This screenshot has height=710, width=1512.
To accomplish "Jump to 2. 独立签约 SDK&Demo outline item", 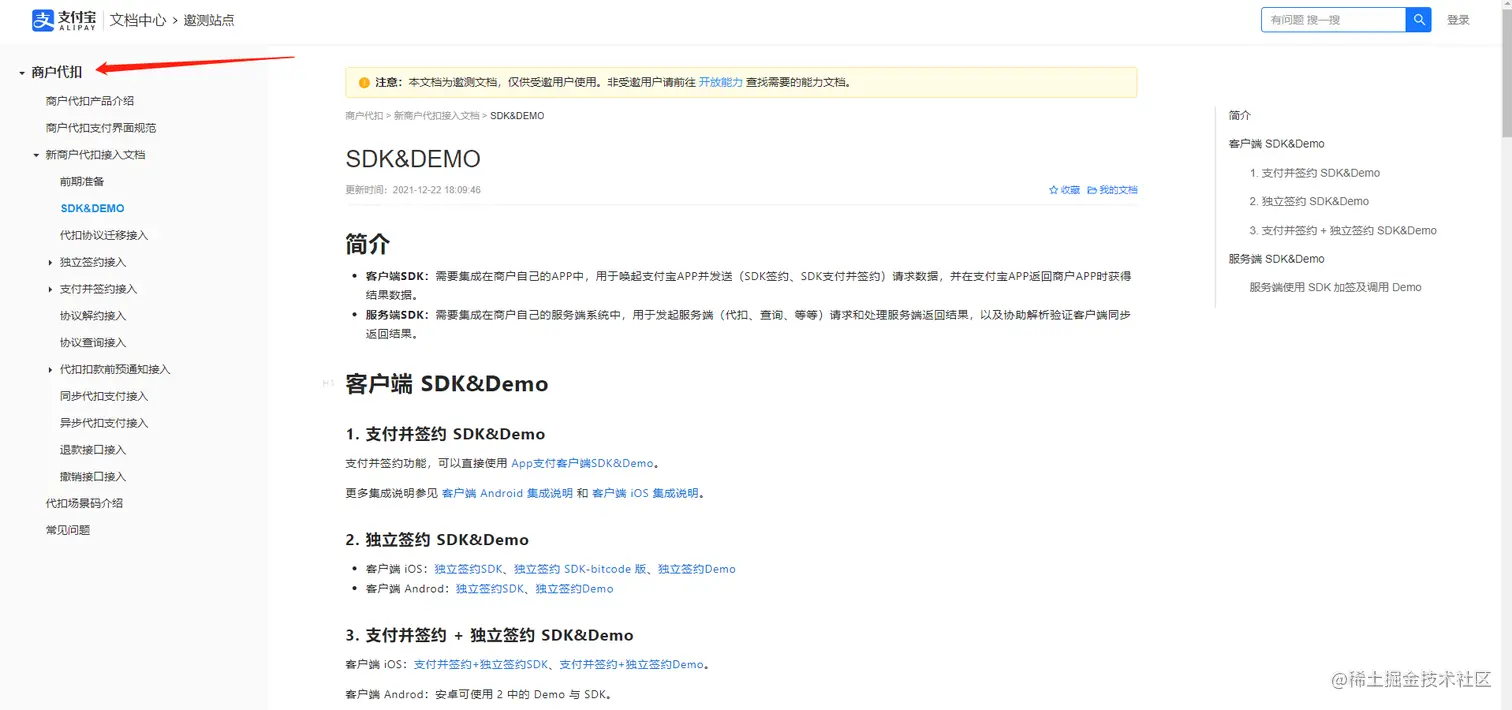I will [1310, 202].
